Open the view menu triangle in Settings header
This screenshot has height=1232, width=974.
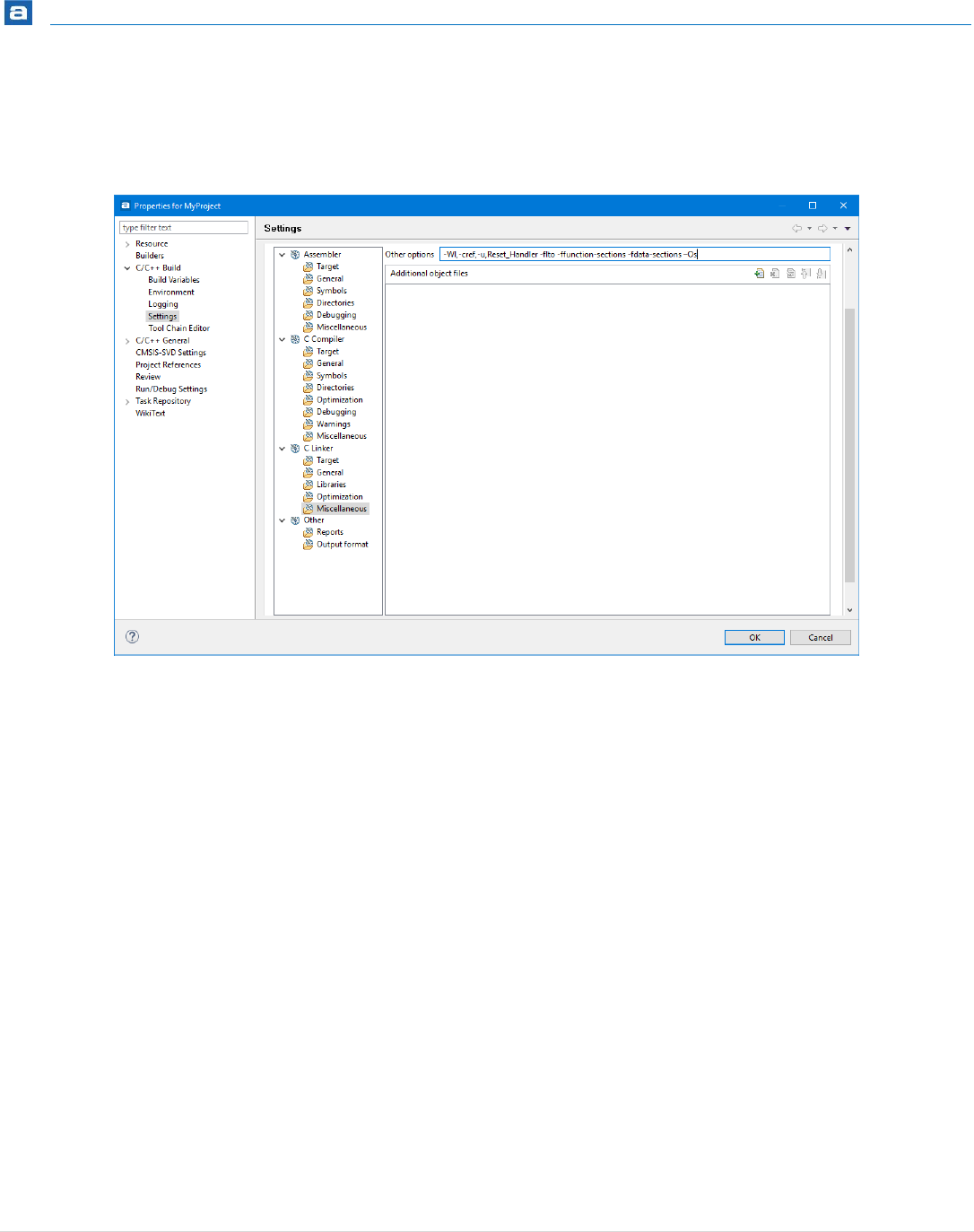(x=848, y=229)
